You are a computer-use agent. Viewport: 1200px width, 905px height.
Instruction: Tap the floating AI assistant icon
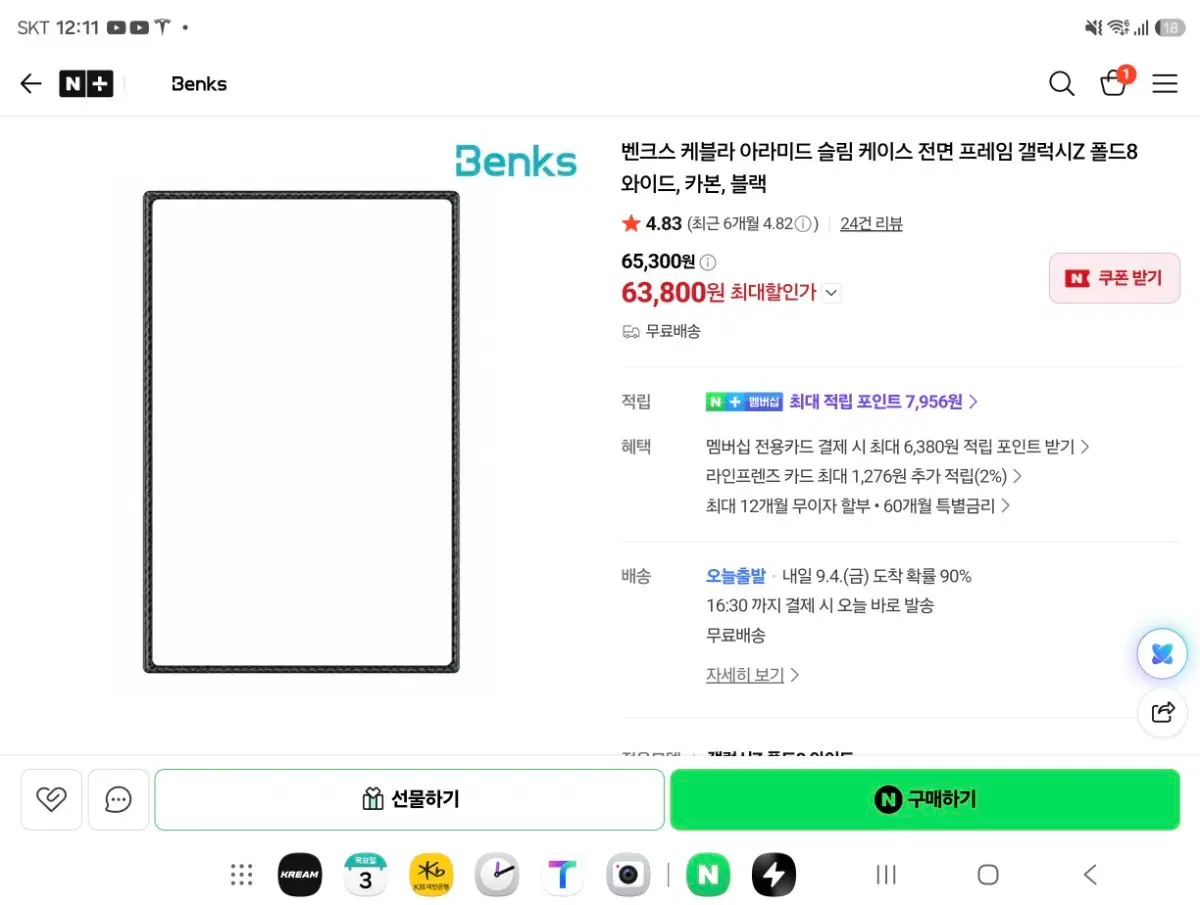[x=1162, y=655]
